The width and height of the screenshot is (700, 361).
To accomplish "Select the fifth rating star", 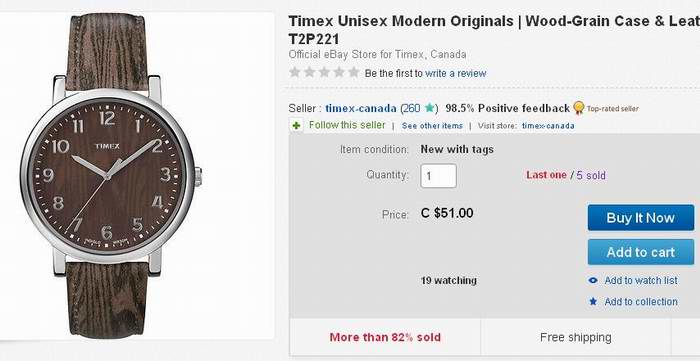I will tap(354, 72).
